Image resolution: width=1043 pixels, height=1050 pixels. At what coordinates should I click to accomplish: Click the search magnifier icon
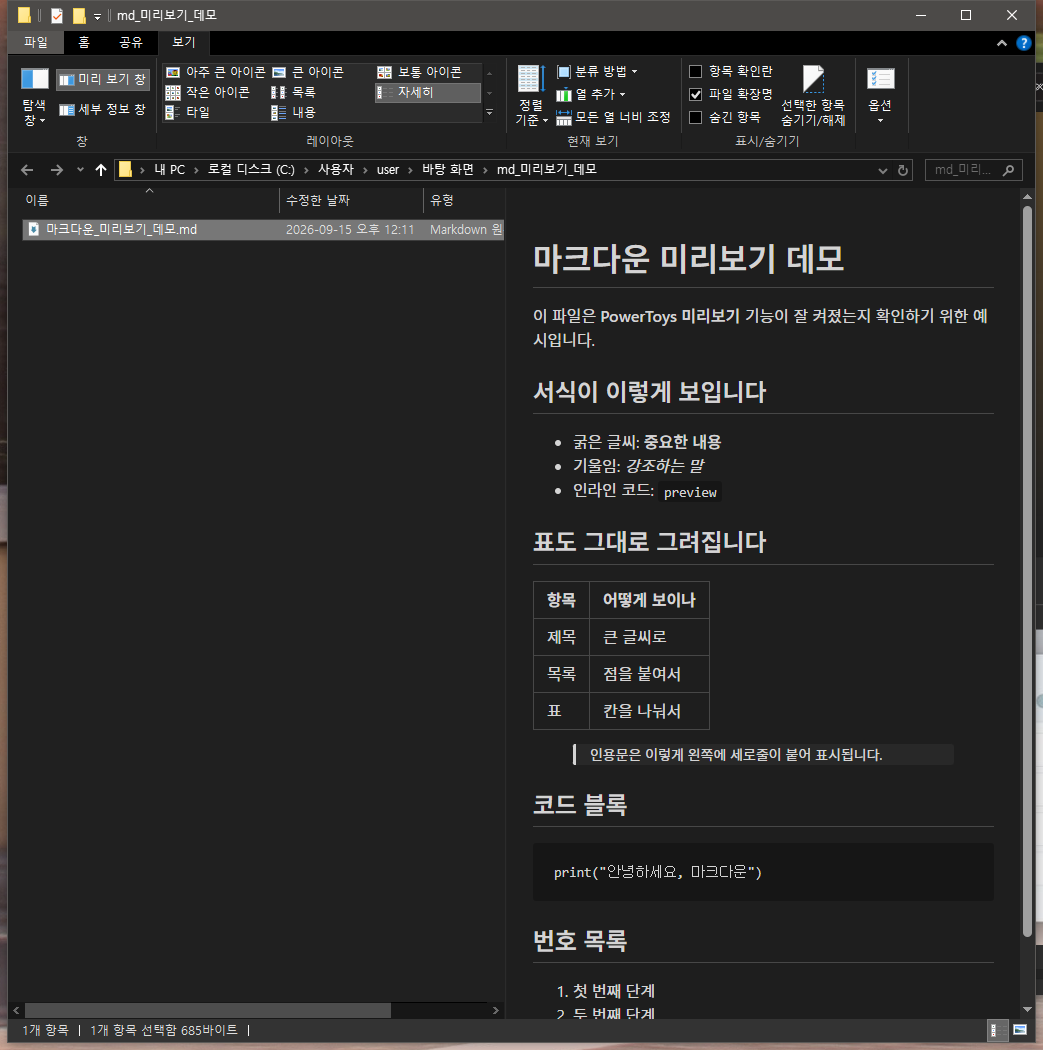click(1008, 170)
